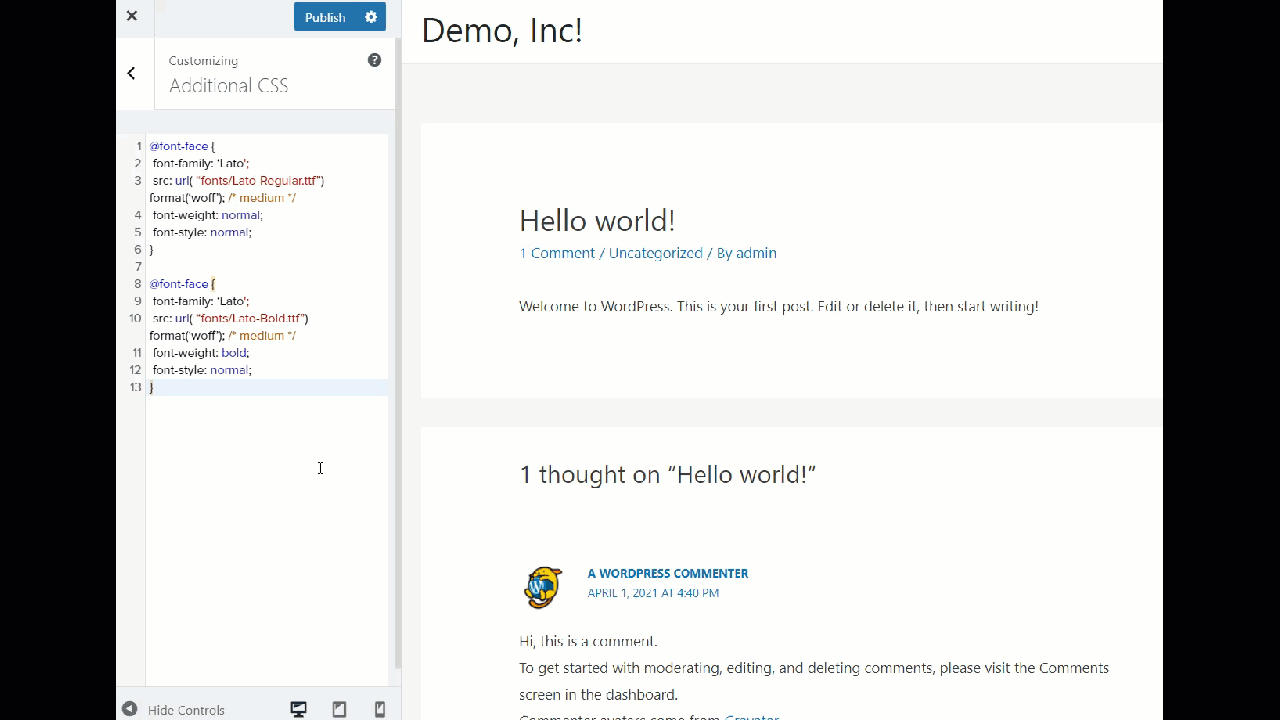Screen dimensions: 1280x720
Task: Close the Customizer with the X icon
Action: click(132, 16)
